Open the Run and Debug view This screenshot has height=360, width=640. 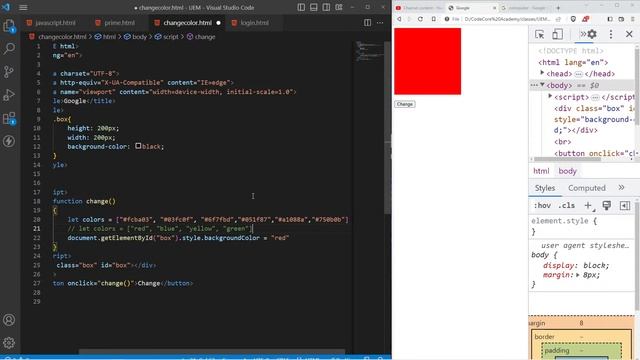tap(9, 95)
